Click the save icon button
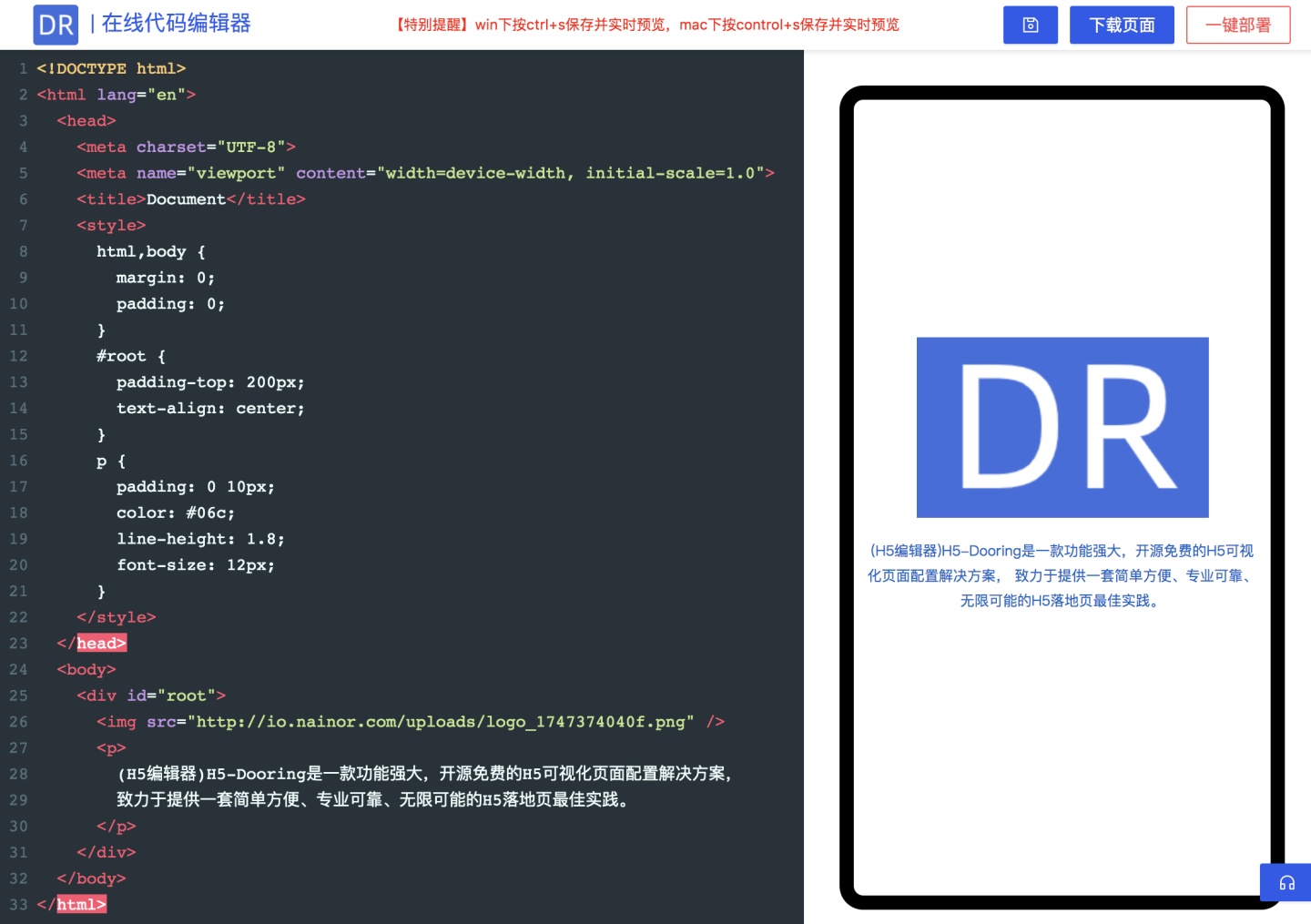This screenshot has height=924, width=1311. (x=1031, y=25)
